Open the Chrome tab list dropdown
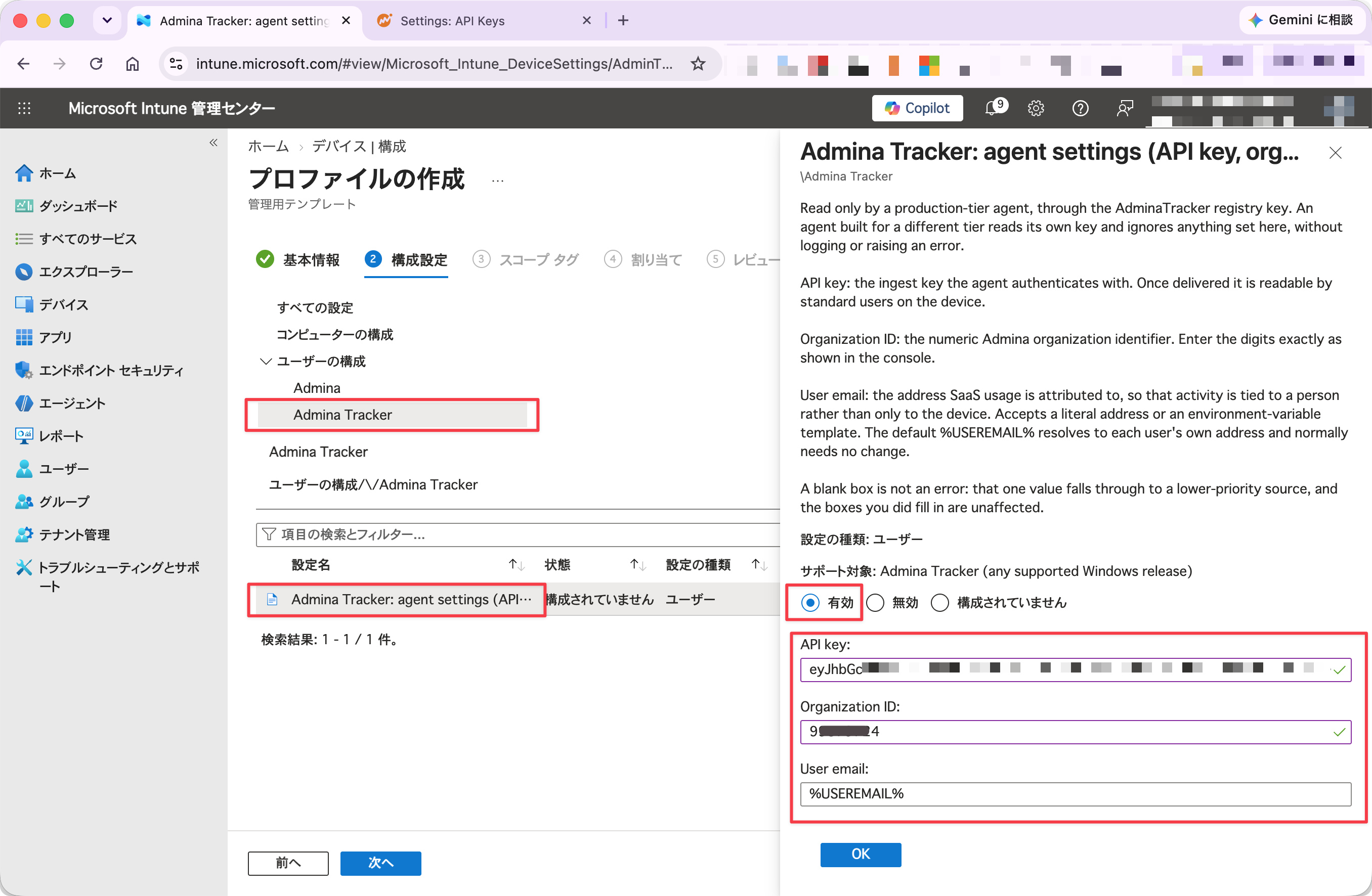The width and height of the screenshot is (1372, 896). tap(107, 21)
